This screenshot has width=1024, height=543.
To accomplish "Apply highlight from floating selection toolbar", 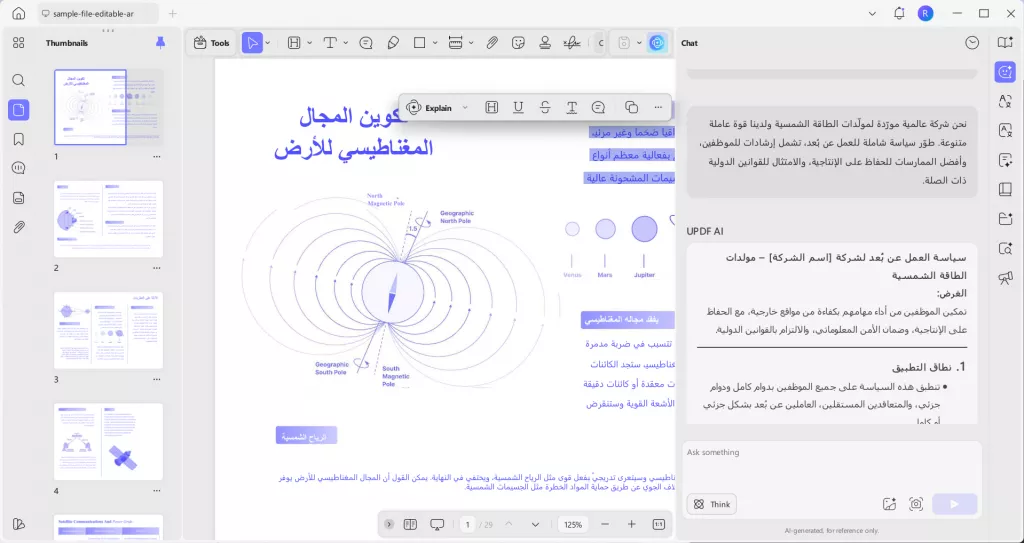I will pos(492,108).
